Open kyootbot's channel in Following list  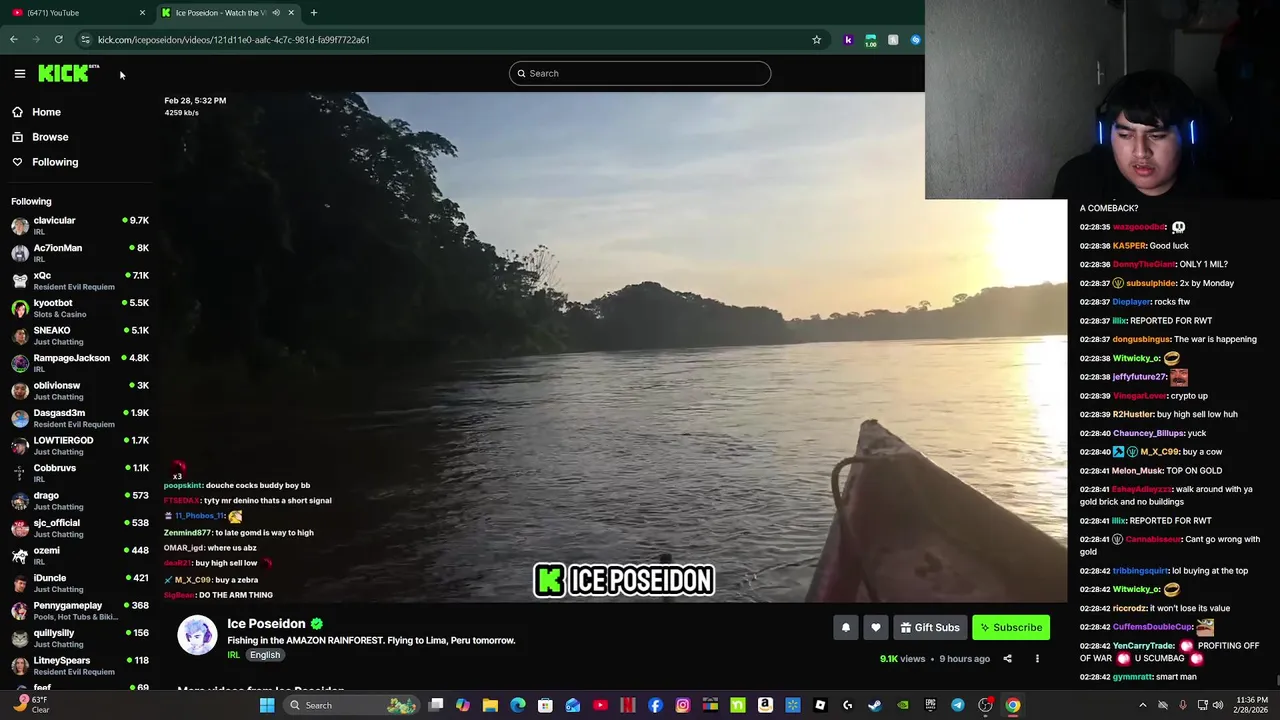[80, 308]
